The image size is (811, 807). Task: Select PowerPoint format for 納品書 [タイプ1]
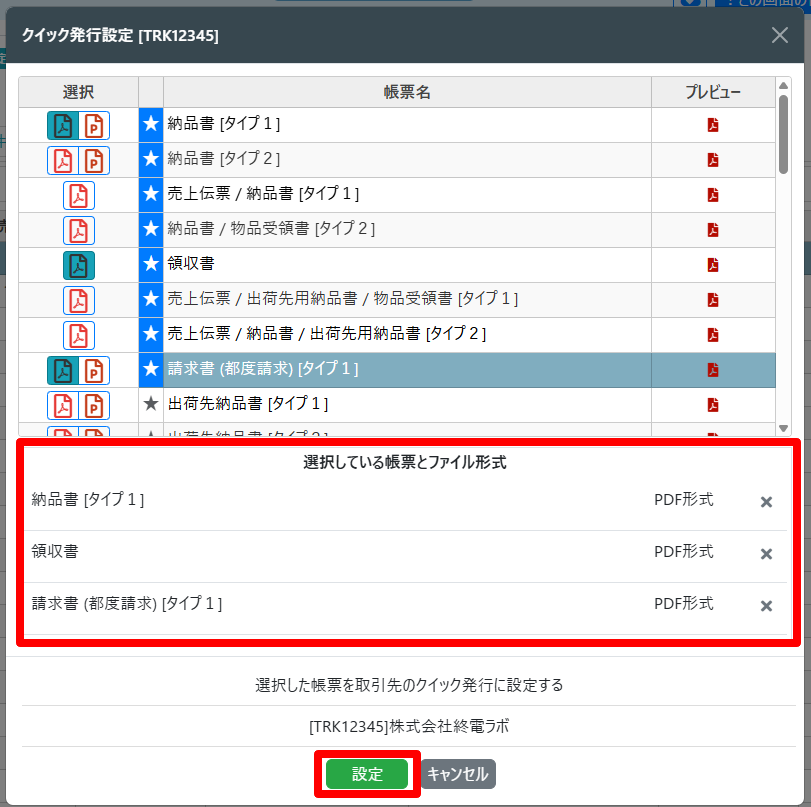94,125
